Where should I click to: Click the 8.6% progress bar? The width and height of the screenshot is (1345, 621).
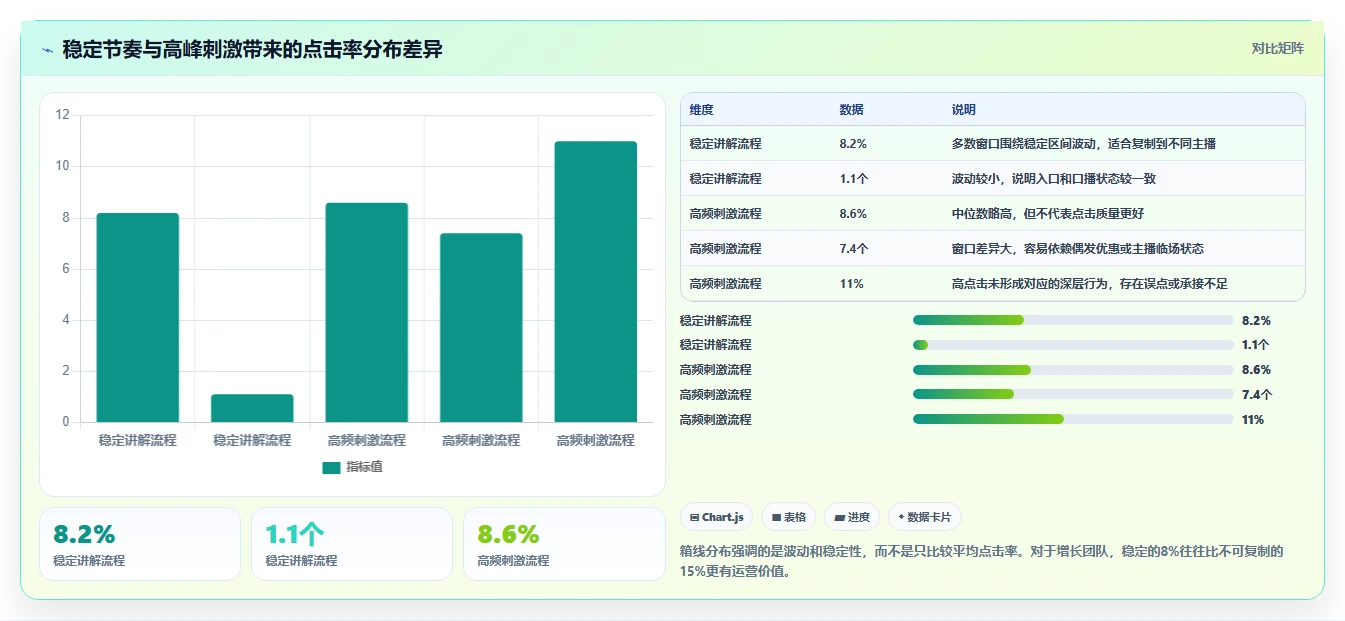pyautogui.click(x=1073, y=370)
